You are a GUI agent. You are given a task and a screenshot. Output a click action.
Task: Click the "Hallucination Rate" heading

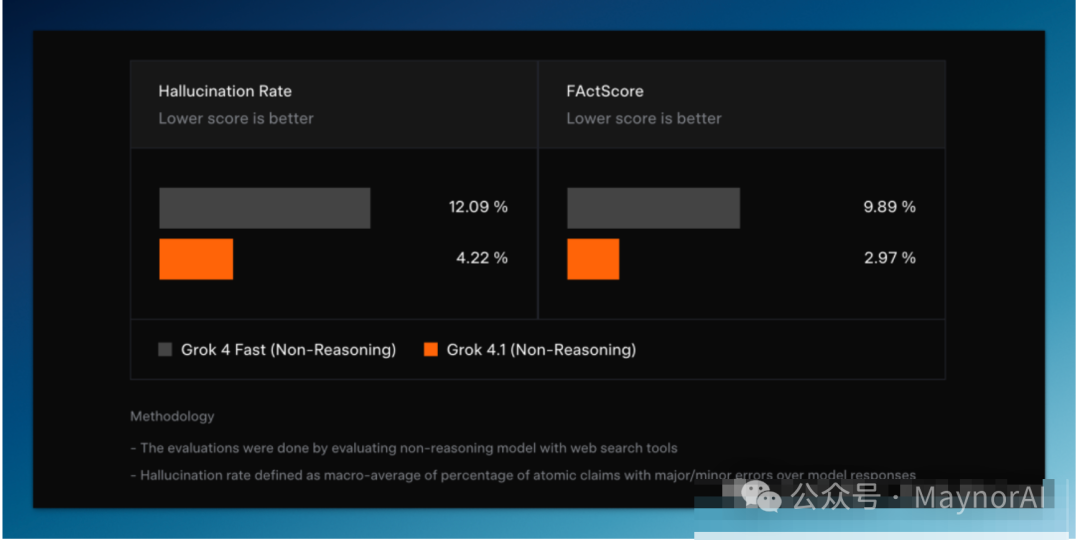click(x=225, y=91)
